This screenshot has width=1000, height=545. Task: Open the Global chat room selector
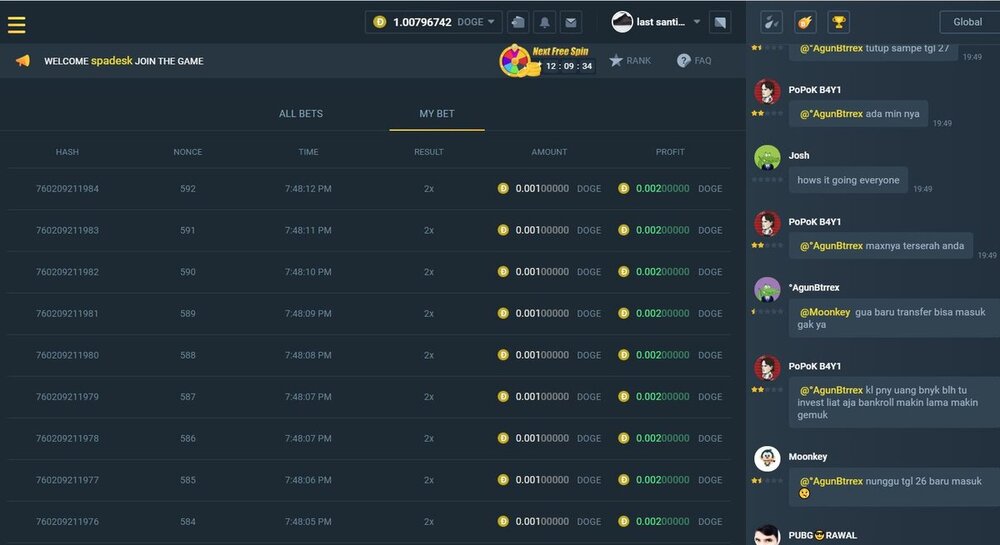(967, 22)
